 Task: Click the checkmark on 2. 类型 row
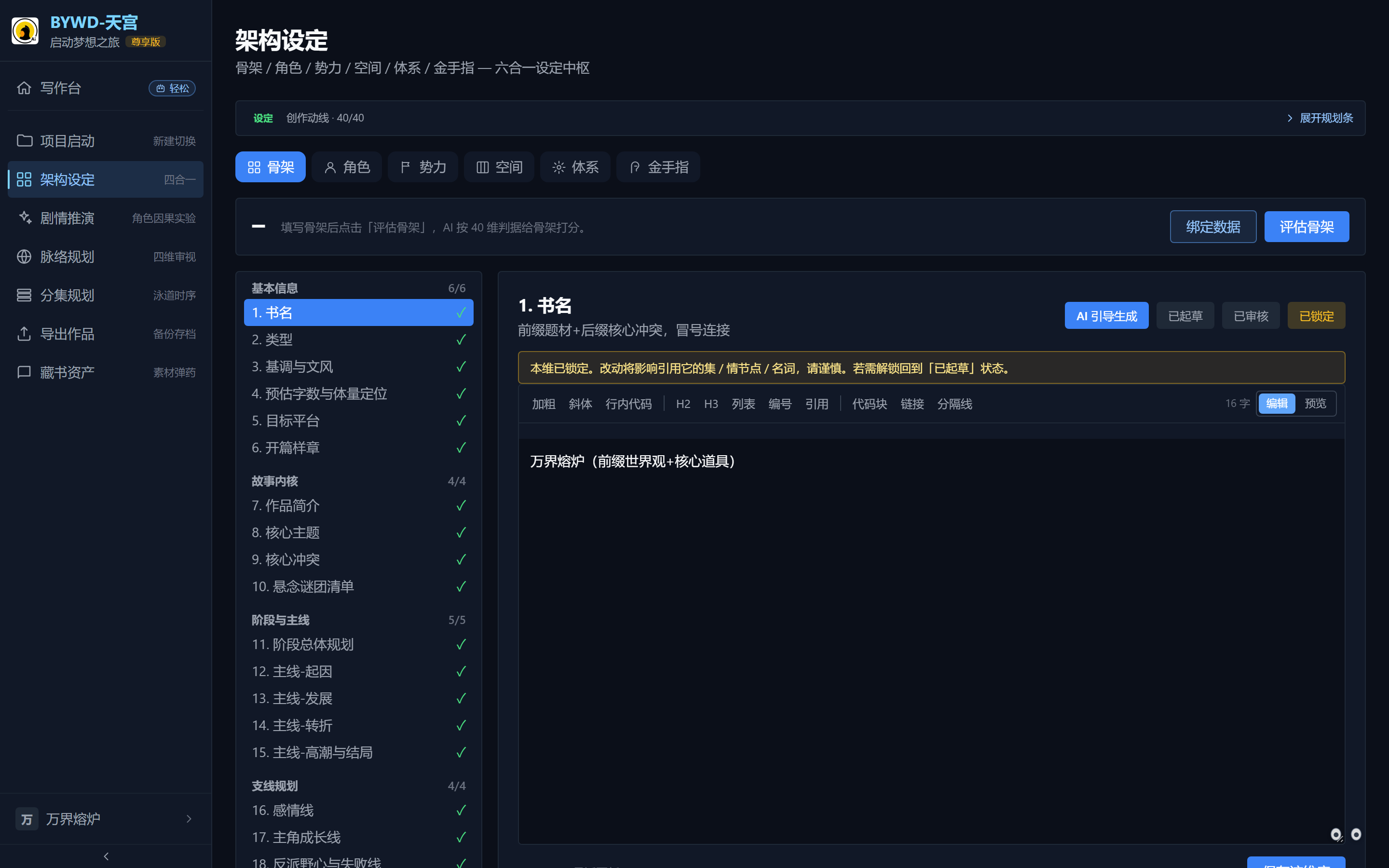pyautogui.click(x=461, y=340)
